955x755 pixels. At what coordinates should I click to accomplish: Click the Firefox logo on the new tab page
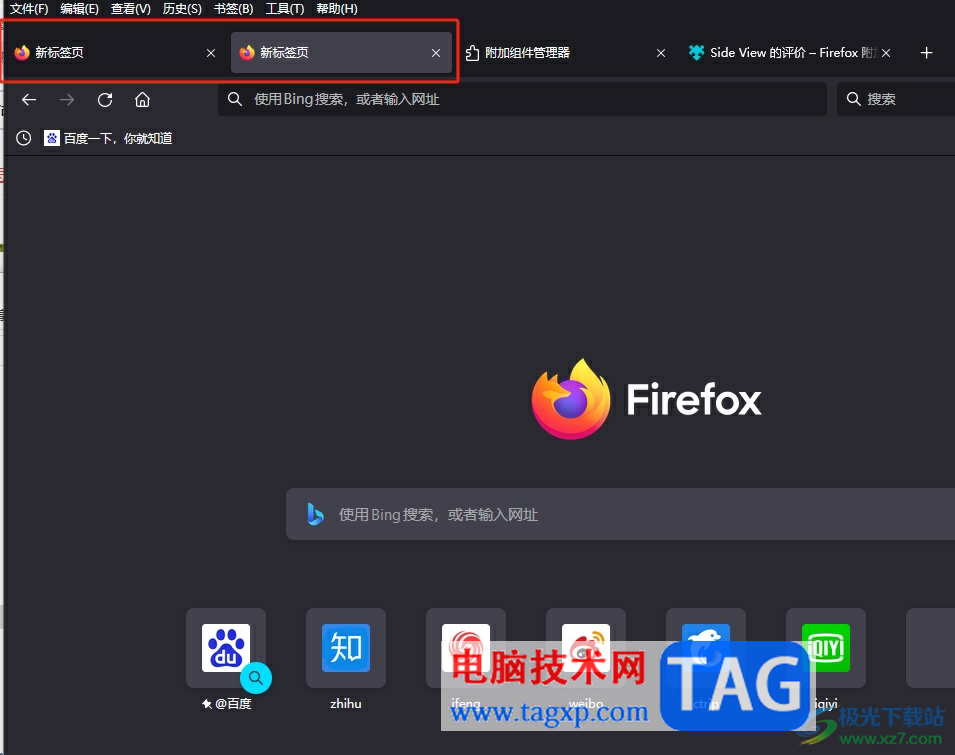571,399
